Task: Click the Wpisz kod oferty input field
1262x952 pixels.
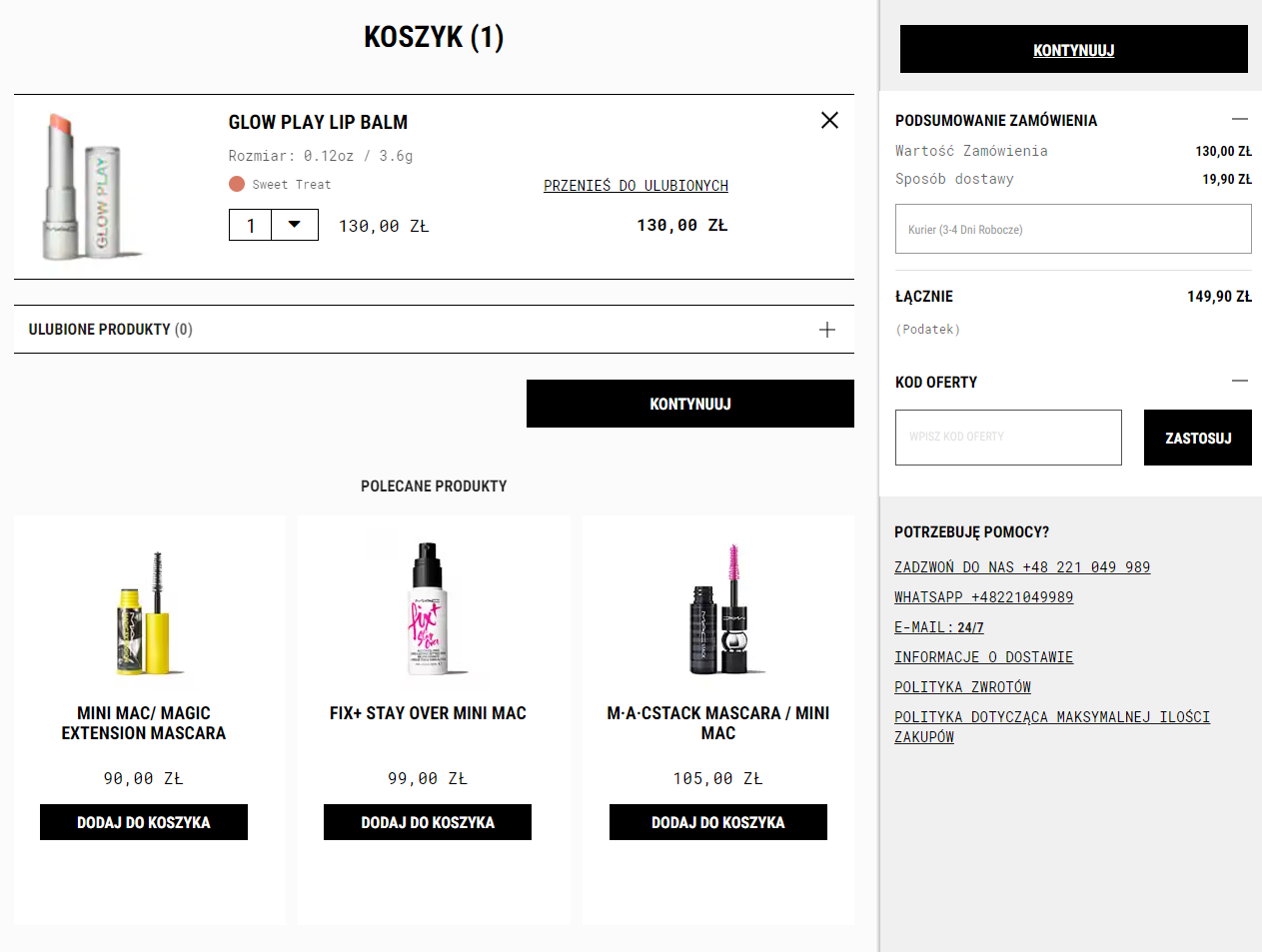Action: 1008,438
